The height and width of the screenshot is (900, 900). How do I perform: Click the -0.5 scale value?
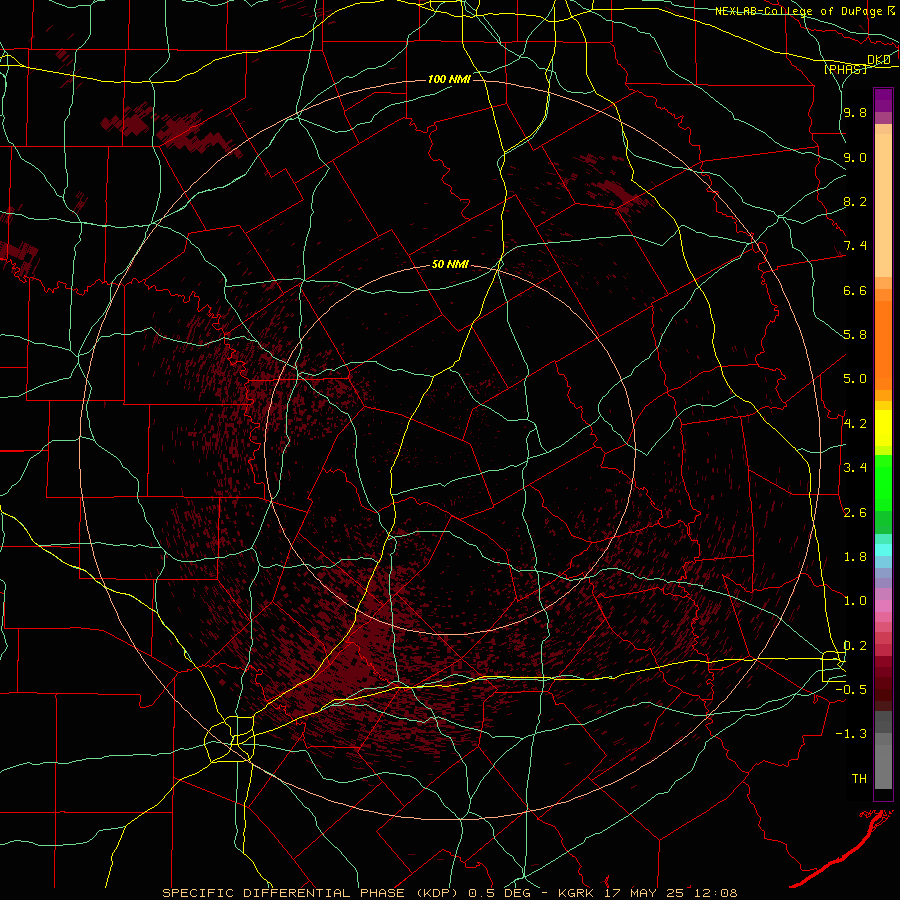(851, 690)
